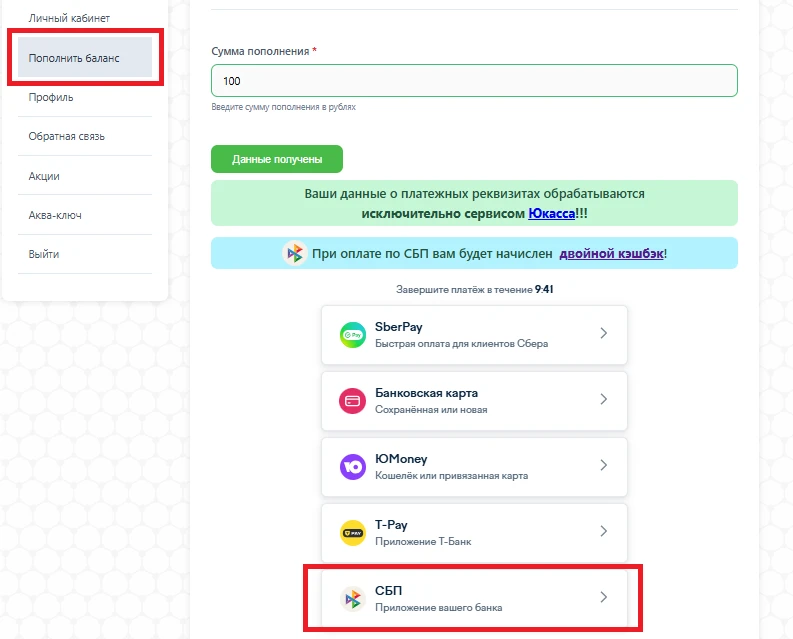Click the СБП logo in payment list
Screen dimensions: 793x639
click(353, 599)
